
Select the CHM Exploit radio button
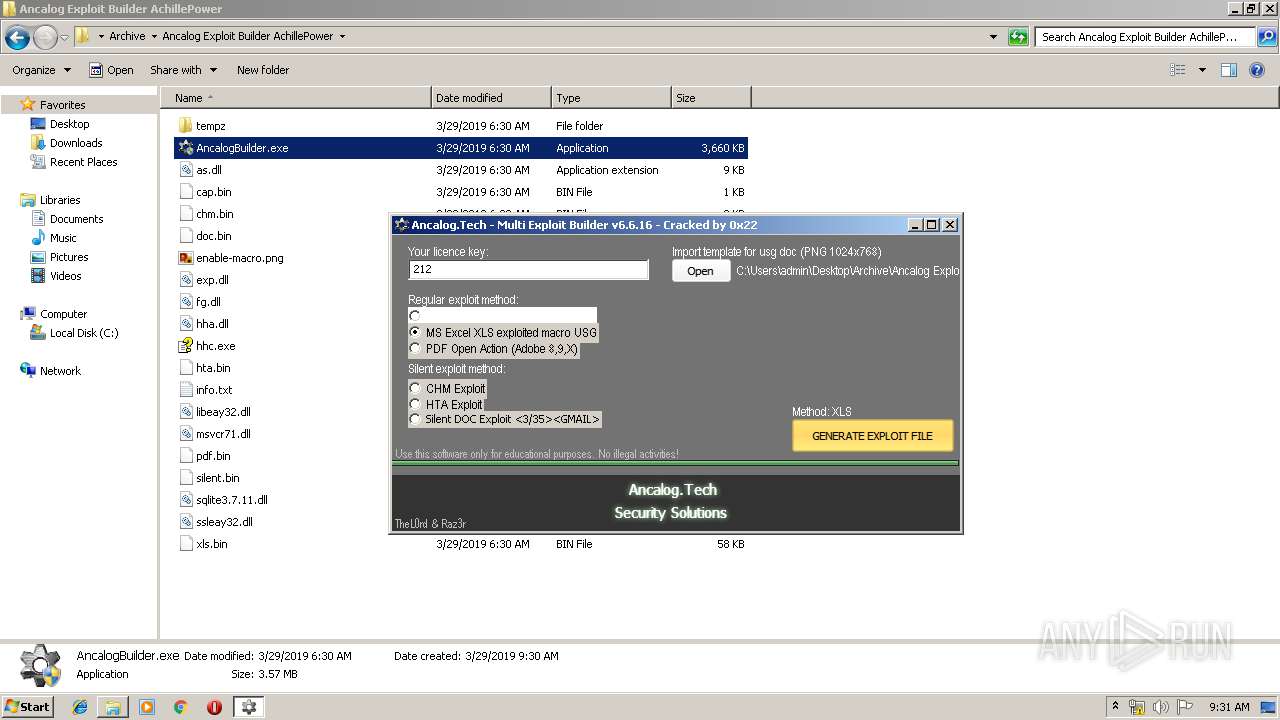pos(415,388)
